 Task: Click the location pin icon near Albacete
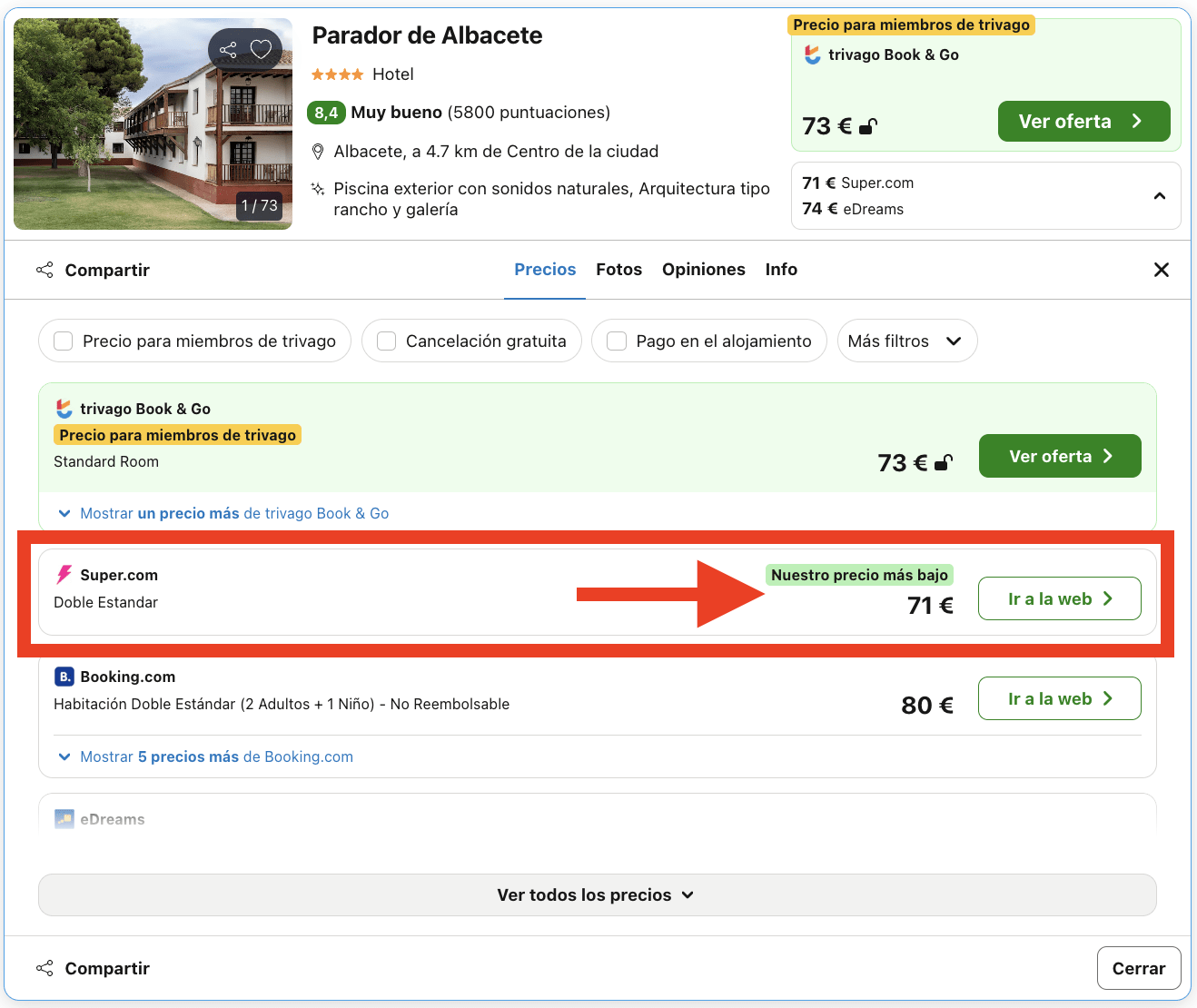pos(318,152)
